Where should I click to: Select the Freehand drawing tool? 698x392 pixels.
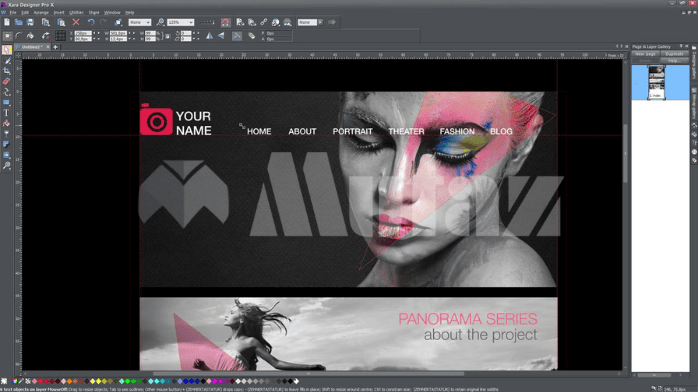pos(7,61)
